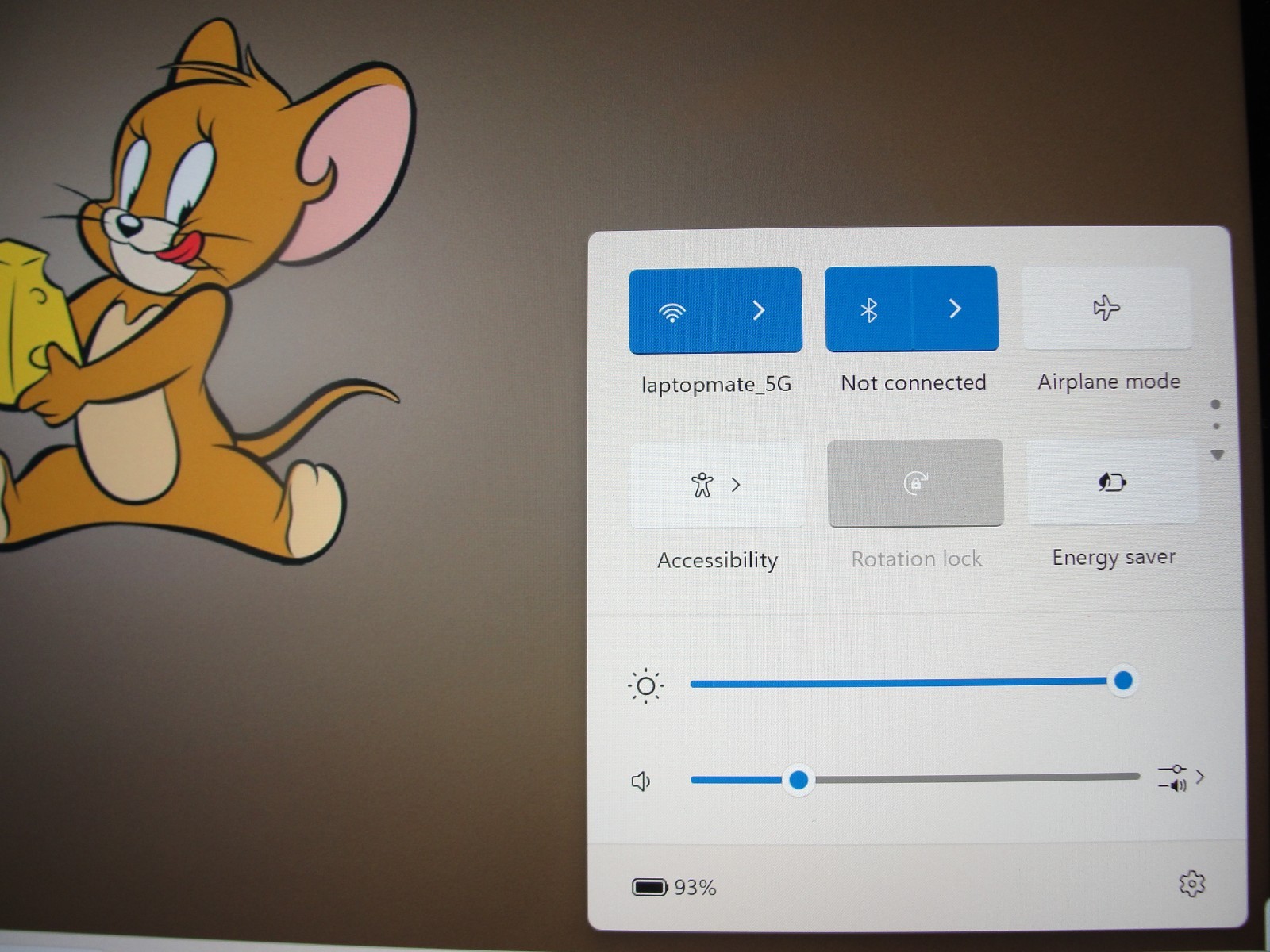Enable Airplane mode
This screenshot has height=952, width=1270.
click(1107, 308)
